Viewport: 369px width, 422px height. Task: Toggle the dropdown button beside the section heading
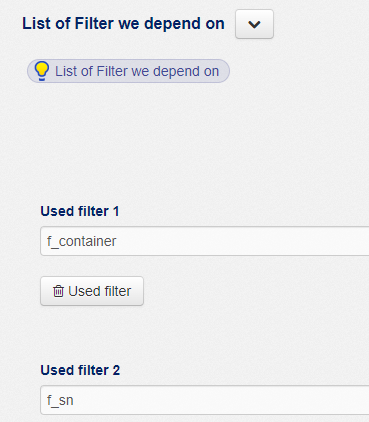(254, 24)
